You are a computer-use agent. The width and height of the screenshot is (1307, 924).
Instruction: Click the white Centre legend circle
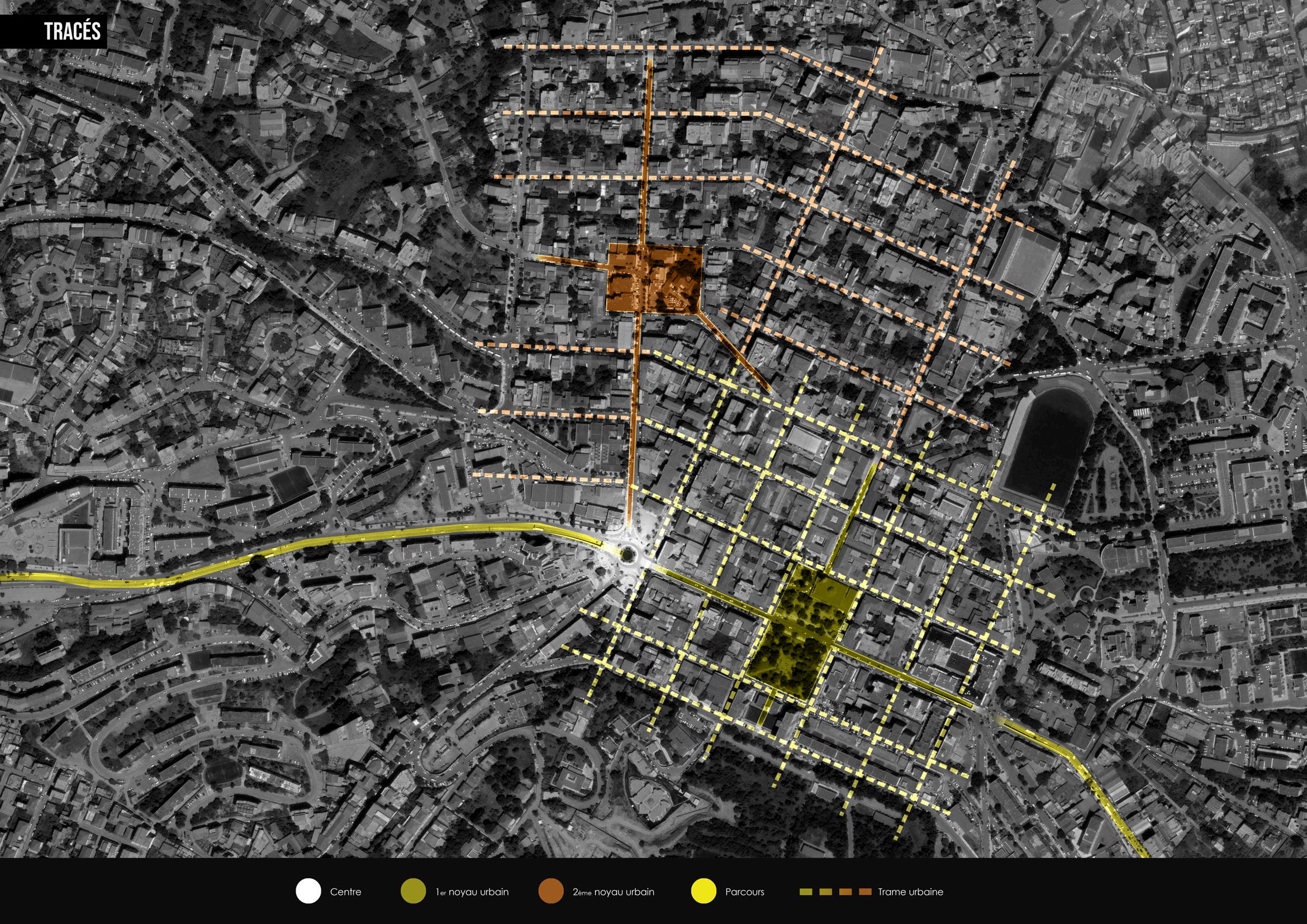click(308, 892)
